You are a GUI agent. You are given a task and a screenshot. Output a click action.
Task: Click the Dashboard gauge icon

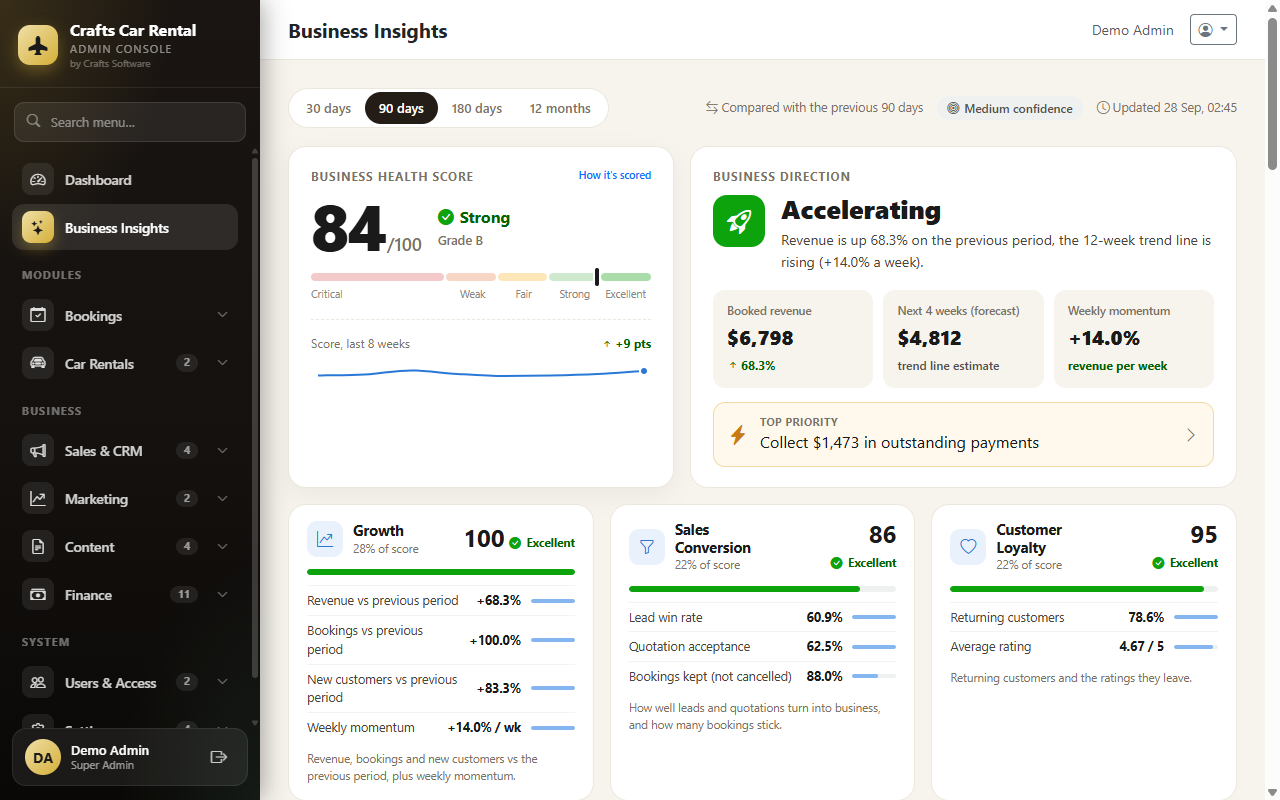38,180
